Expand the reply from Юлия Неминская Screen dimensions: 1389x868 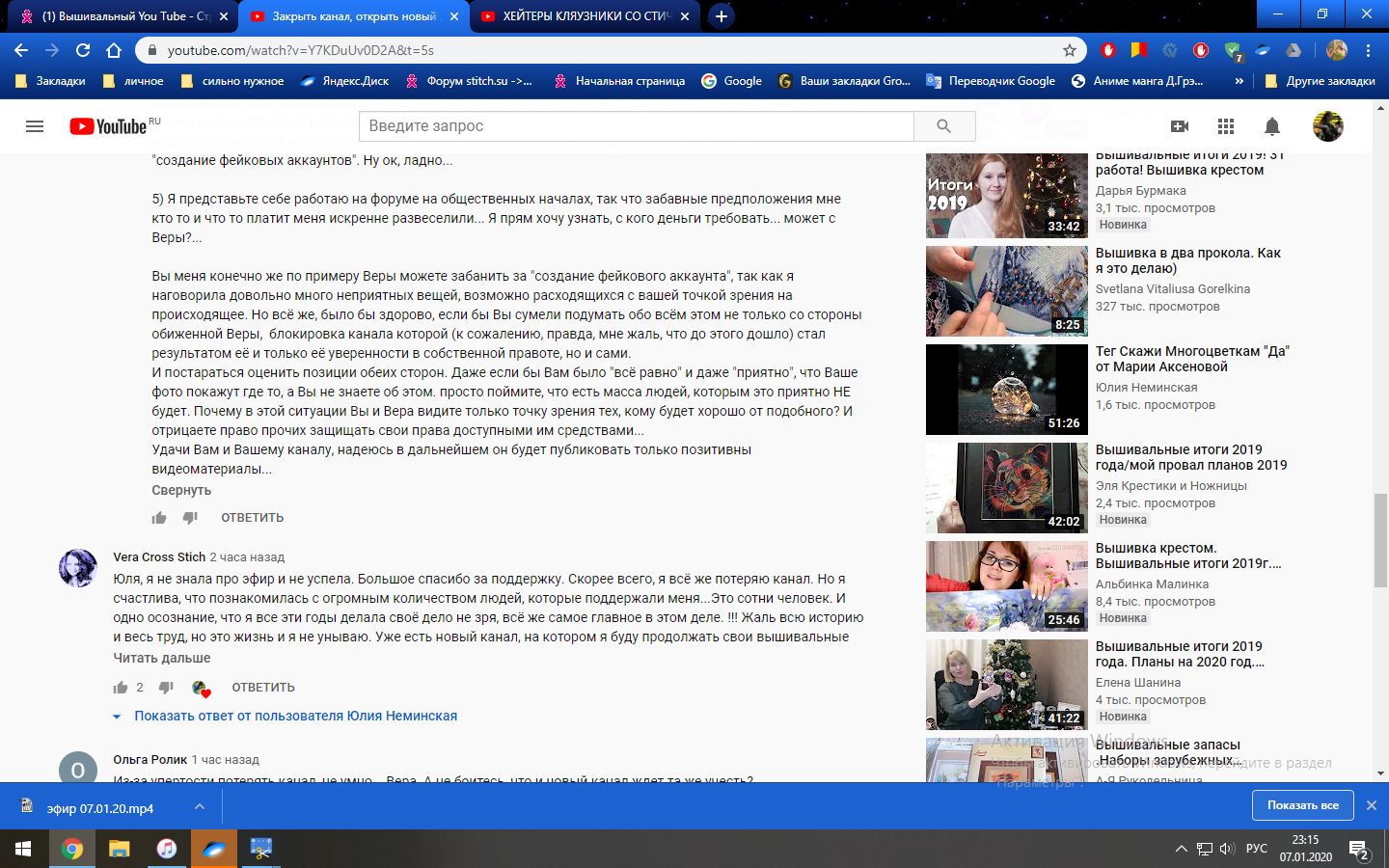[295, 716]
